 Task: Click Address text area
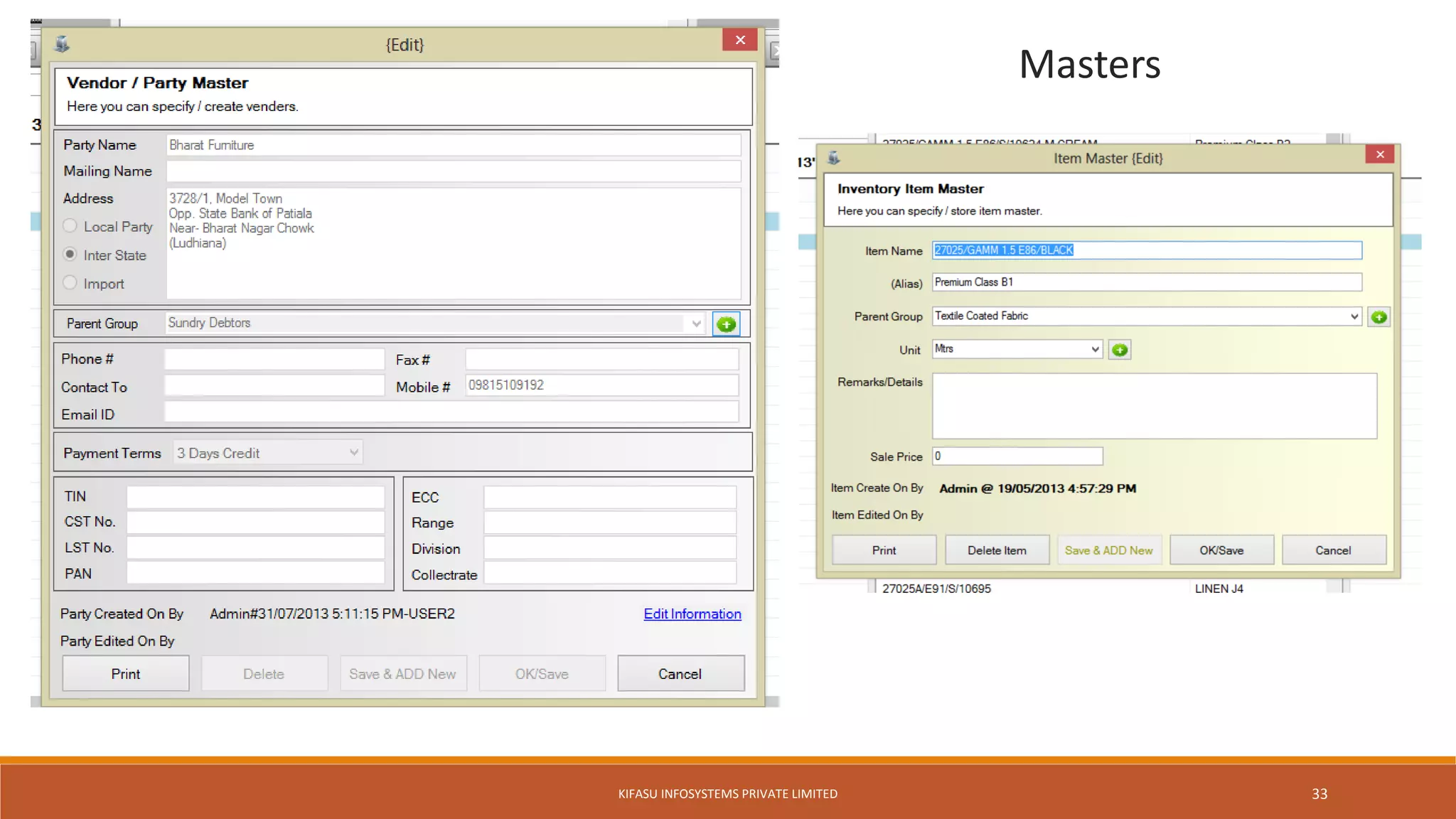tap(454, 243)
